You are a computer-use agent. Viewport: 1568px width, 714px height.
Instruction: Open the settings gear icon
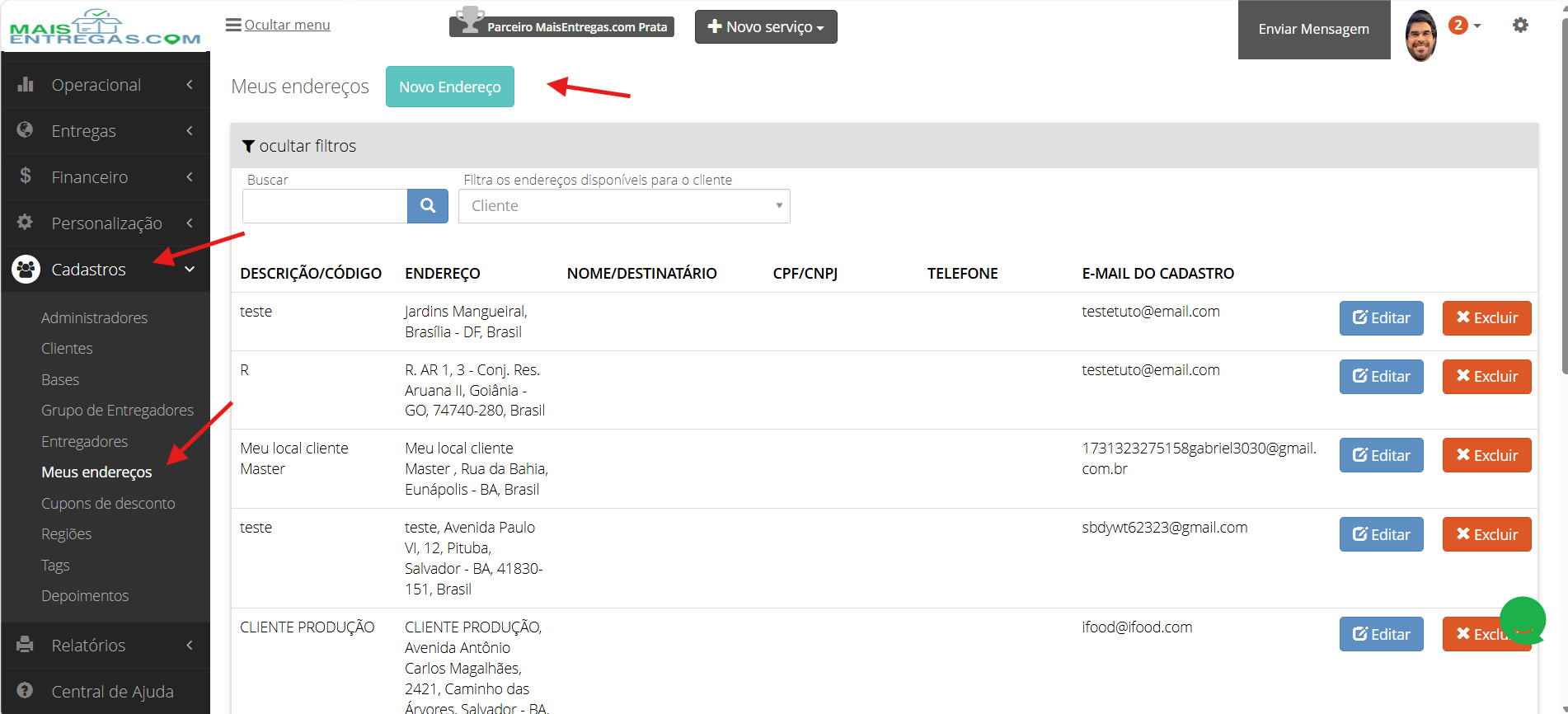pos(1520,26)
